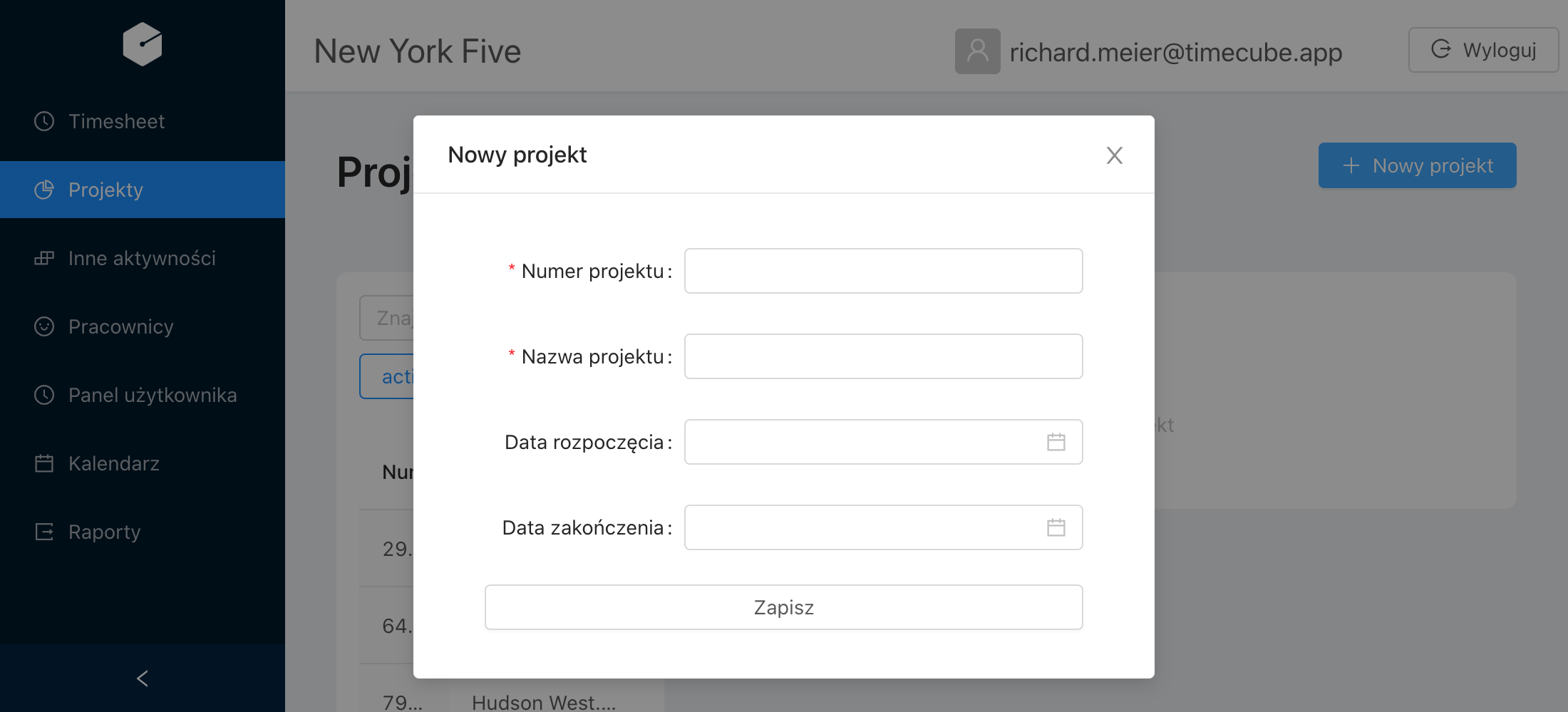The image size is (1568, 712).
Task: Open calendar picker for Data zakończenia
Action: (x=1056, y=527)
